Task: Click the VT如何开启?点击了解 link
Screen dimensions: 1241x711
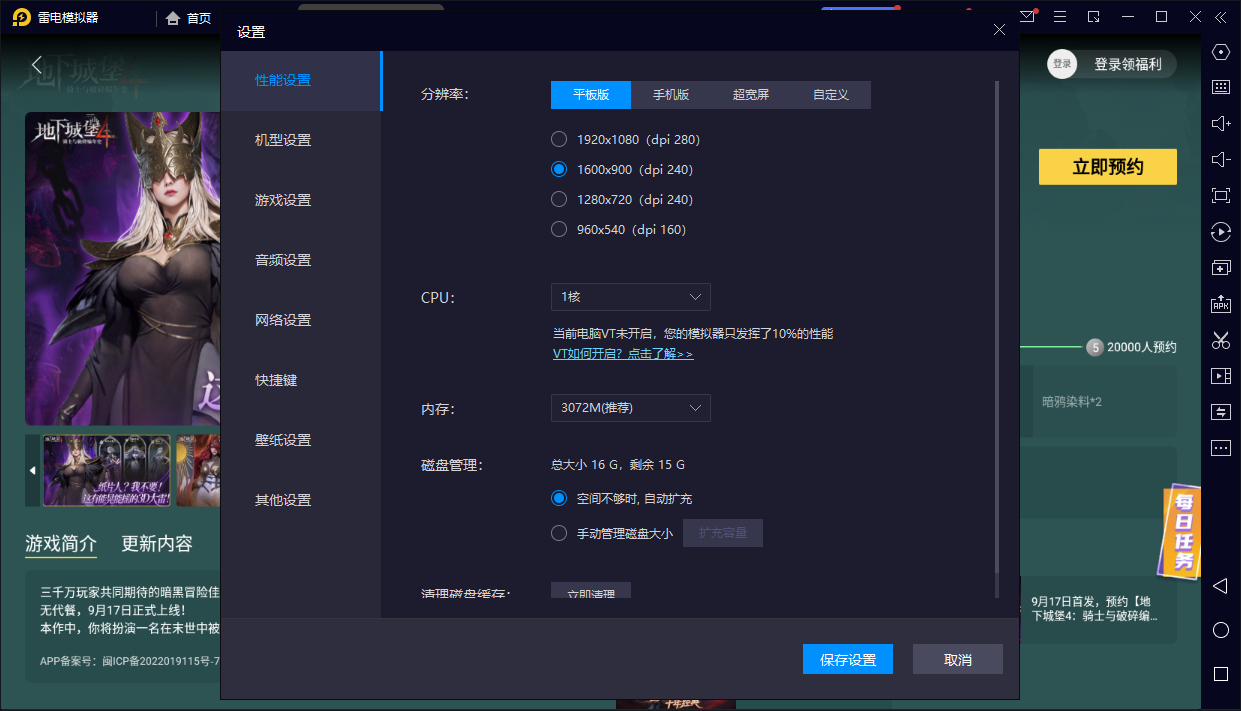Action: [x=623, y=354]
